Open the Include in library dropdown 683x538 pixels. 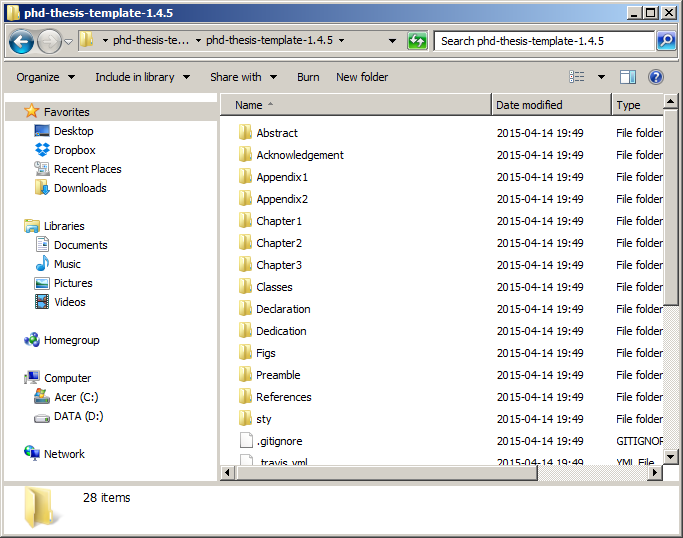[142, 77]
